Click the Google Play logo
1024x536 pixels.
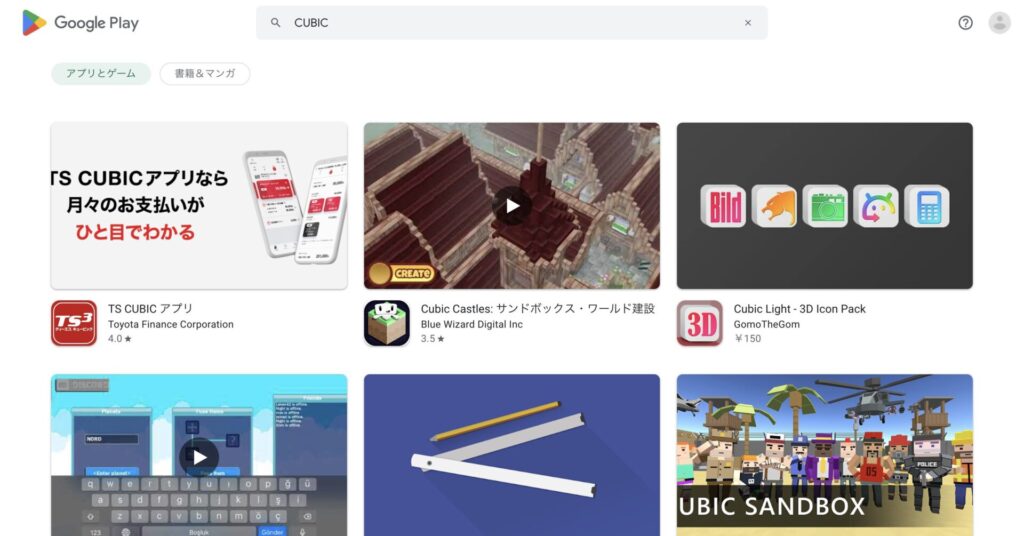point(80,23)
